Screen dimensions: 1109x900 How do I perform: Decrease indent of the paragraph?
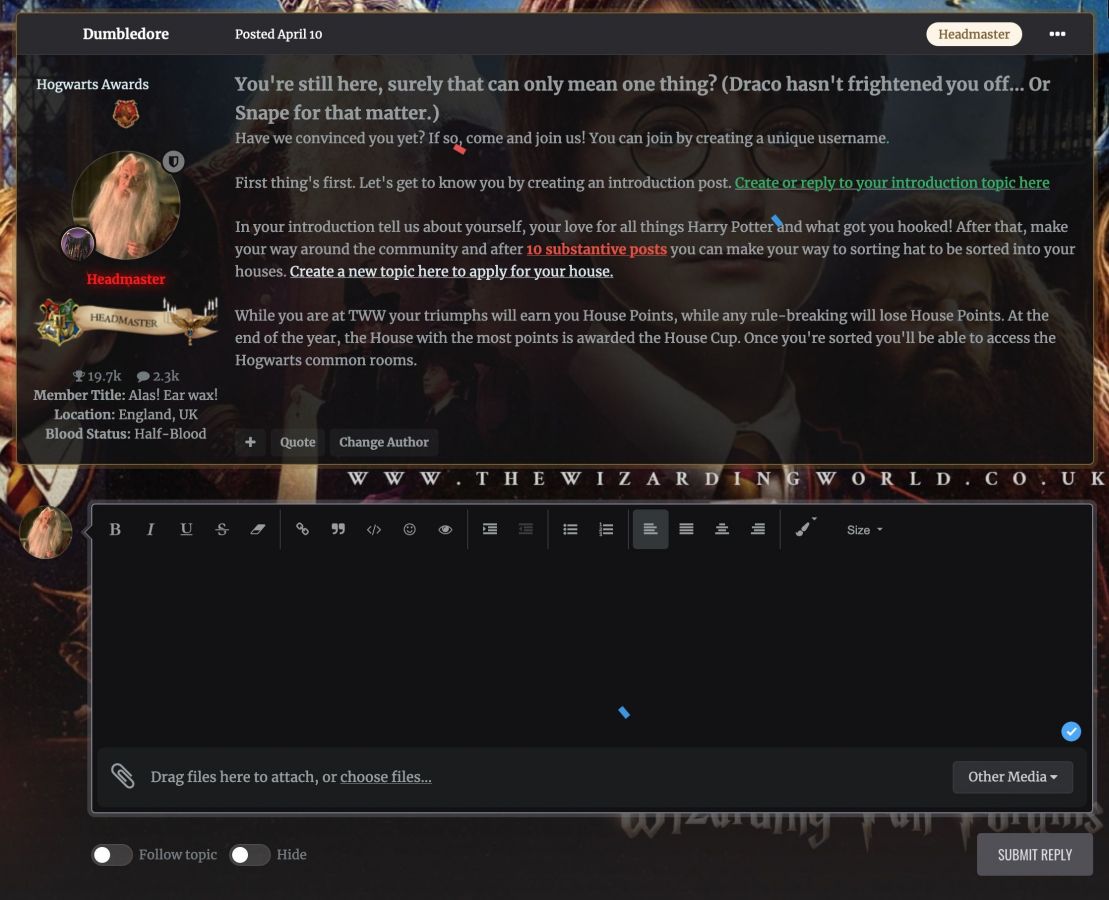[x=526, y=529]
